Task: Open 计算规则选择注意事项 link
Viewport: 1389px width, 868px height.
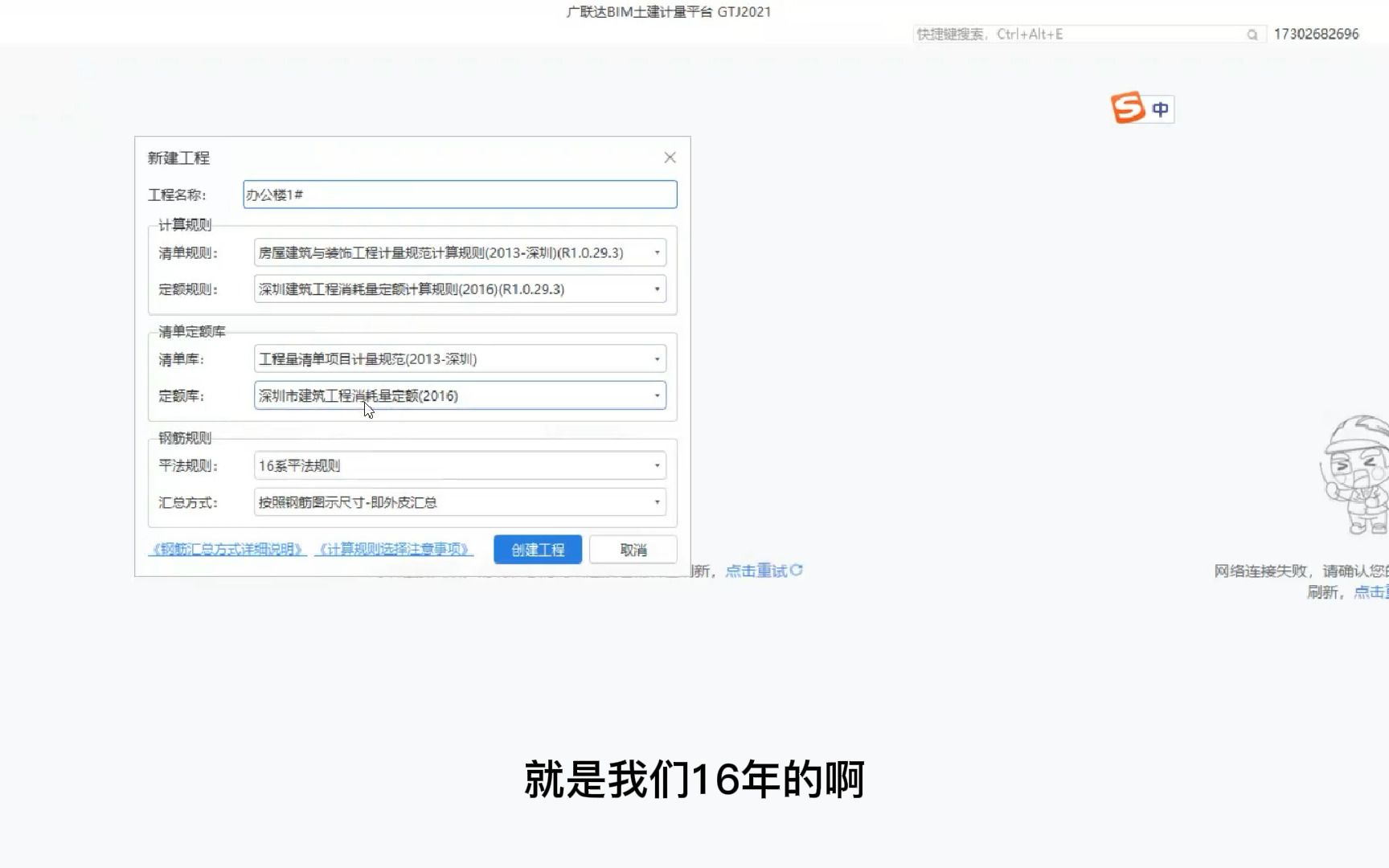Action: tap(394, 549)
